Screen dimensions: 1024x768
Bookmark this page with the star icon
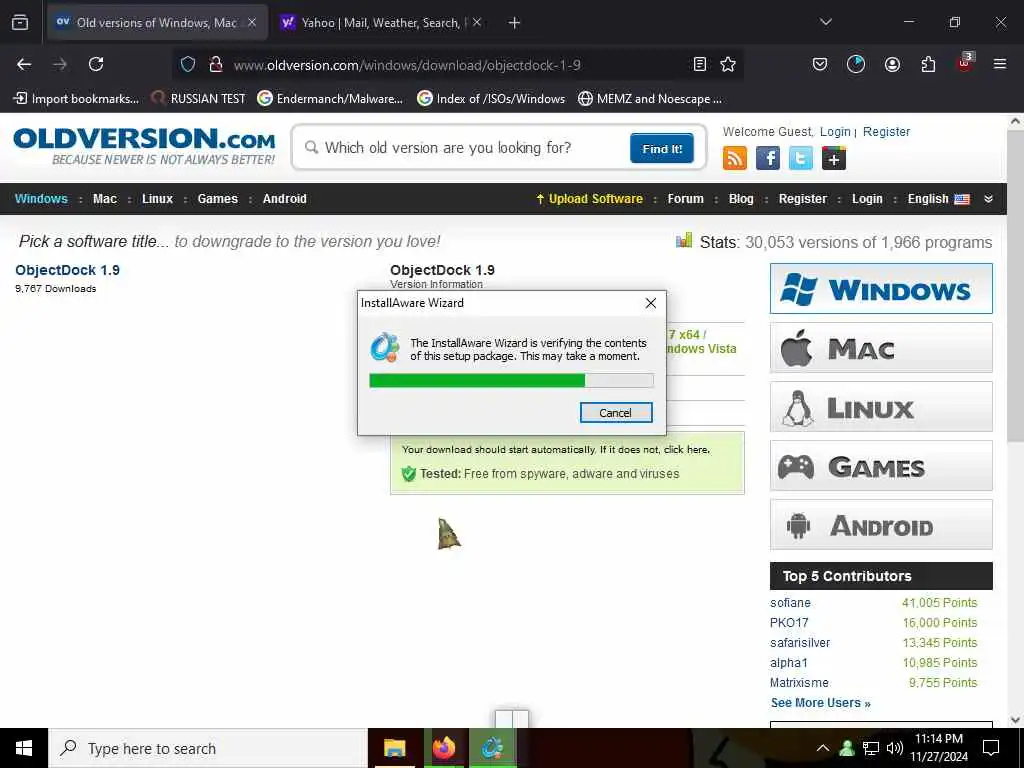[x=728, y=64]
